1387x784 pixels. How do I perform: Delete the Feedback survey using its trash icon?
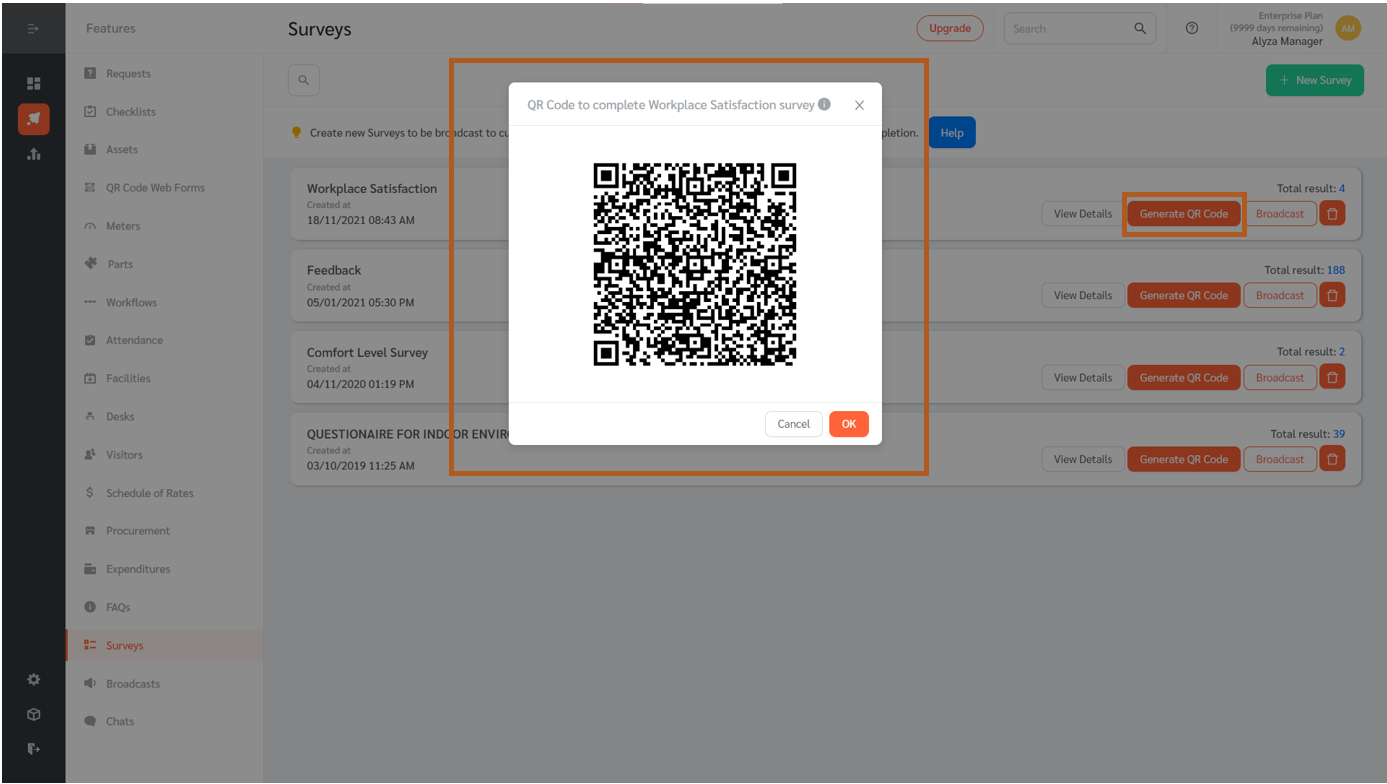coord(1332,294)
